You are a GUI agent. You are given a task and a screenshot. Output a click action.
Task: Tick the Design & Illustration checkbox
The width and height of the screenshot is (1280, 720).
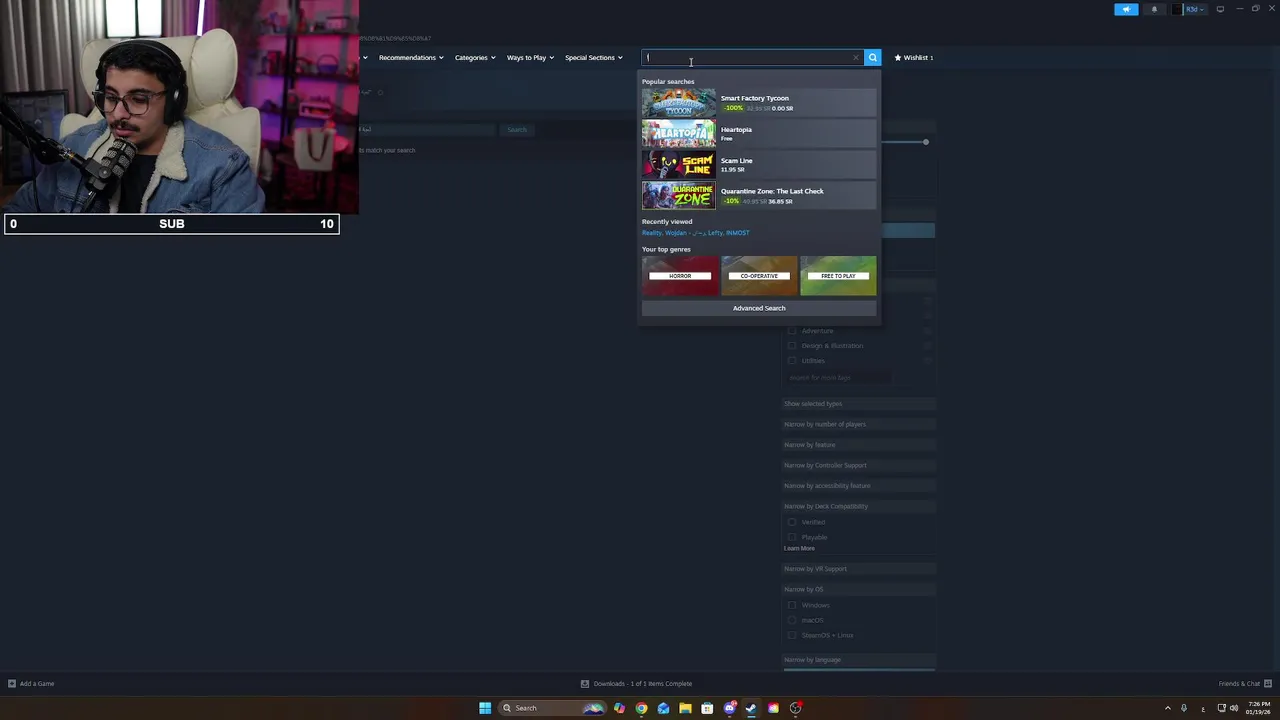tap(792, 346)
